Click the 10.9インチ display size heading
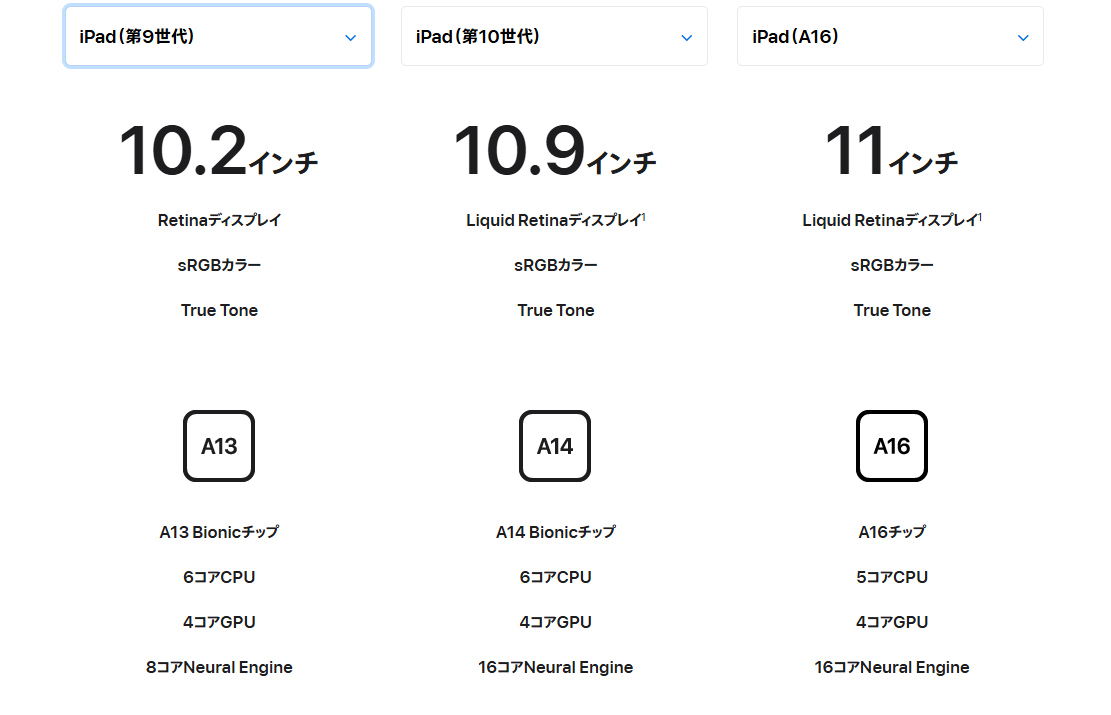This screenshot has height=715, width=1111. (555, 152)
